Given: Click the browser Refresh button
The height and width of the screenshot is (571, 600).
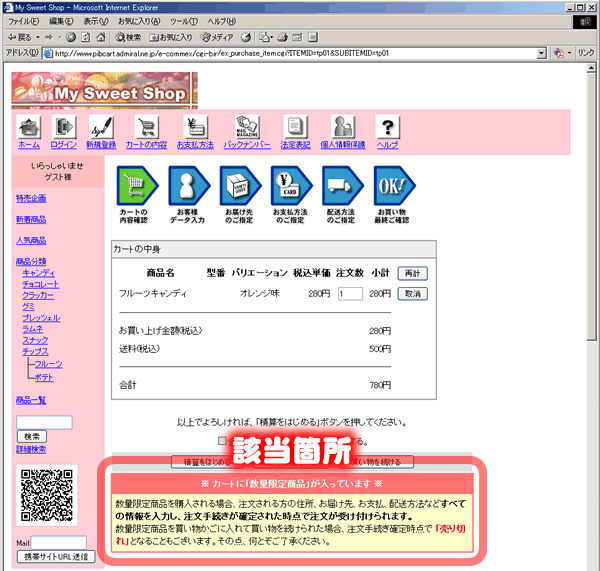Looking at the screenshot, I should pyautogui.click(x=86, y=37).
